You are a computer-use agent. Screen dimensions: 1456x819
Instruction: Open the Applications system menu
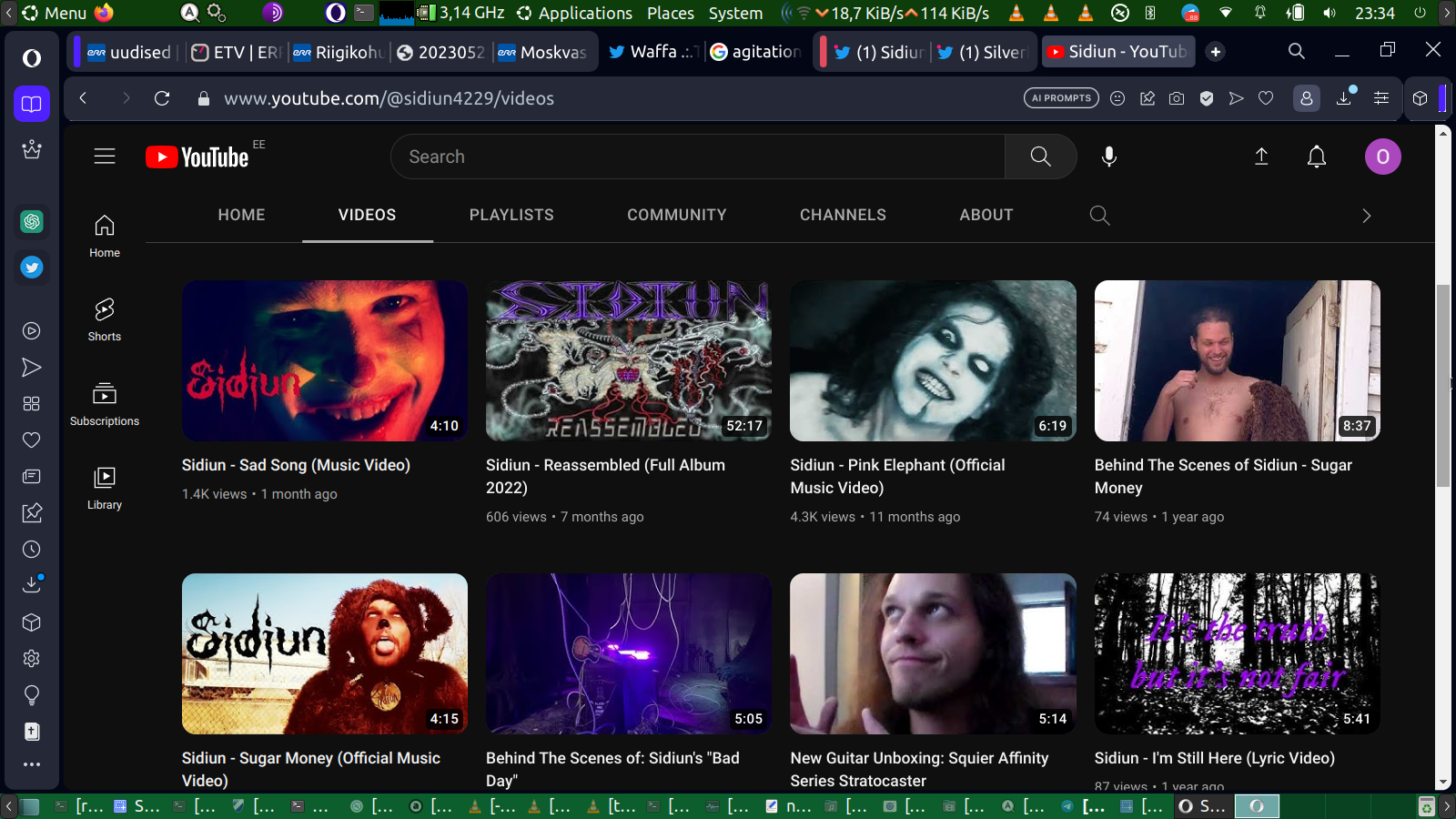pos(584,13)
